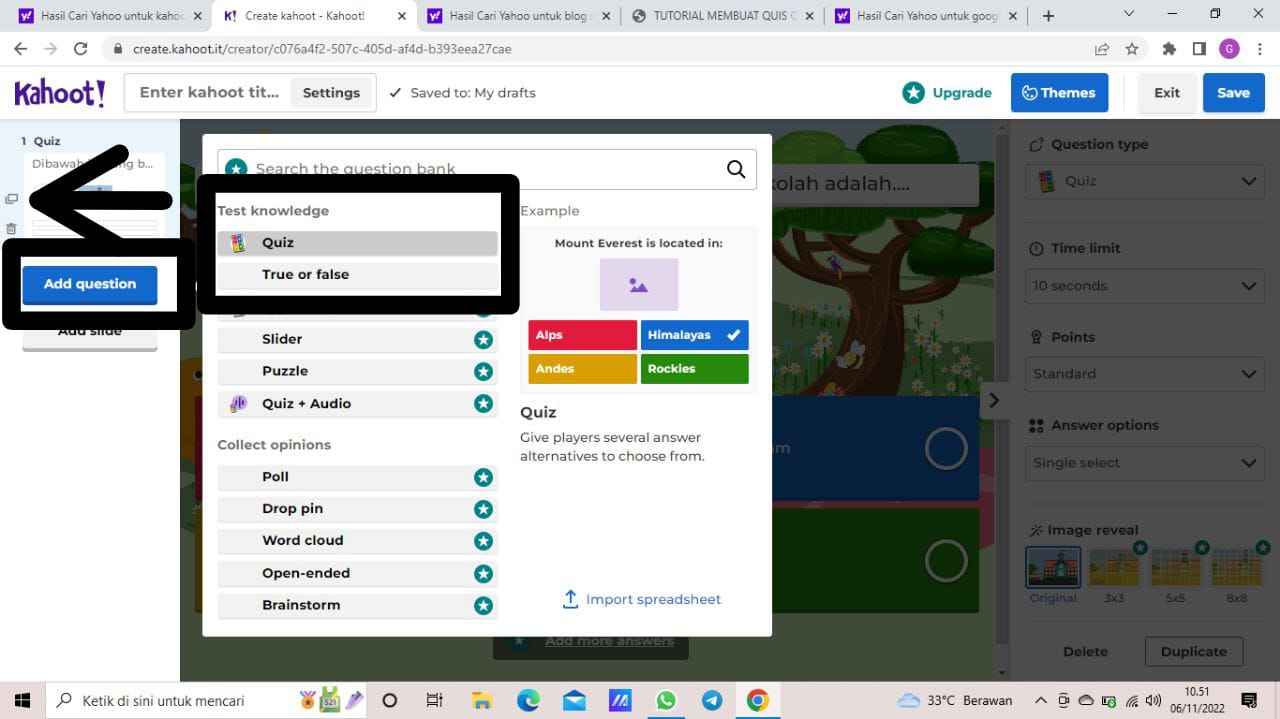Choose the Quiz + Audio question type
Screen dimensions: 1280x719
[x=357, y=403]
